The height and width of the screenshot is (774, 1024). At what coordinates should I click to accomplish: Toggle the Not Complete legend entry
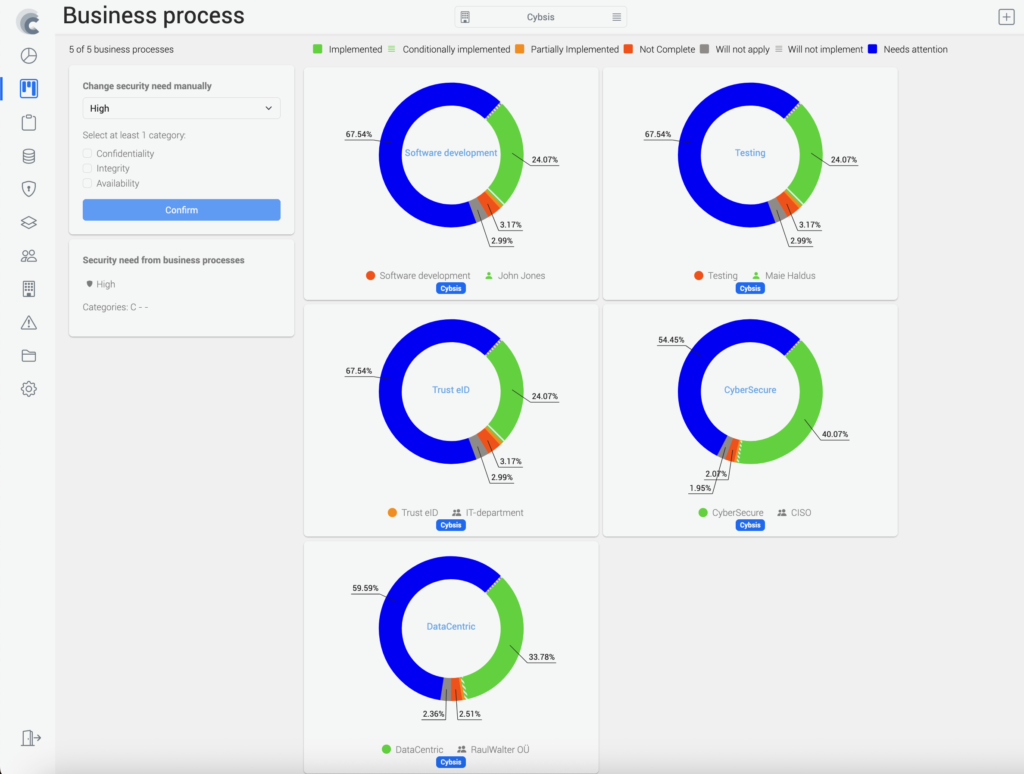659,49
